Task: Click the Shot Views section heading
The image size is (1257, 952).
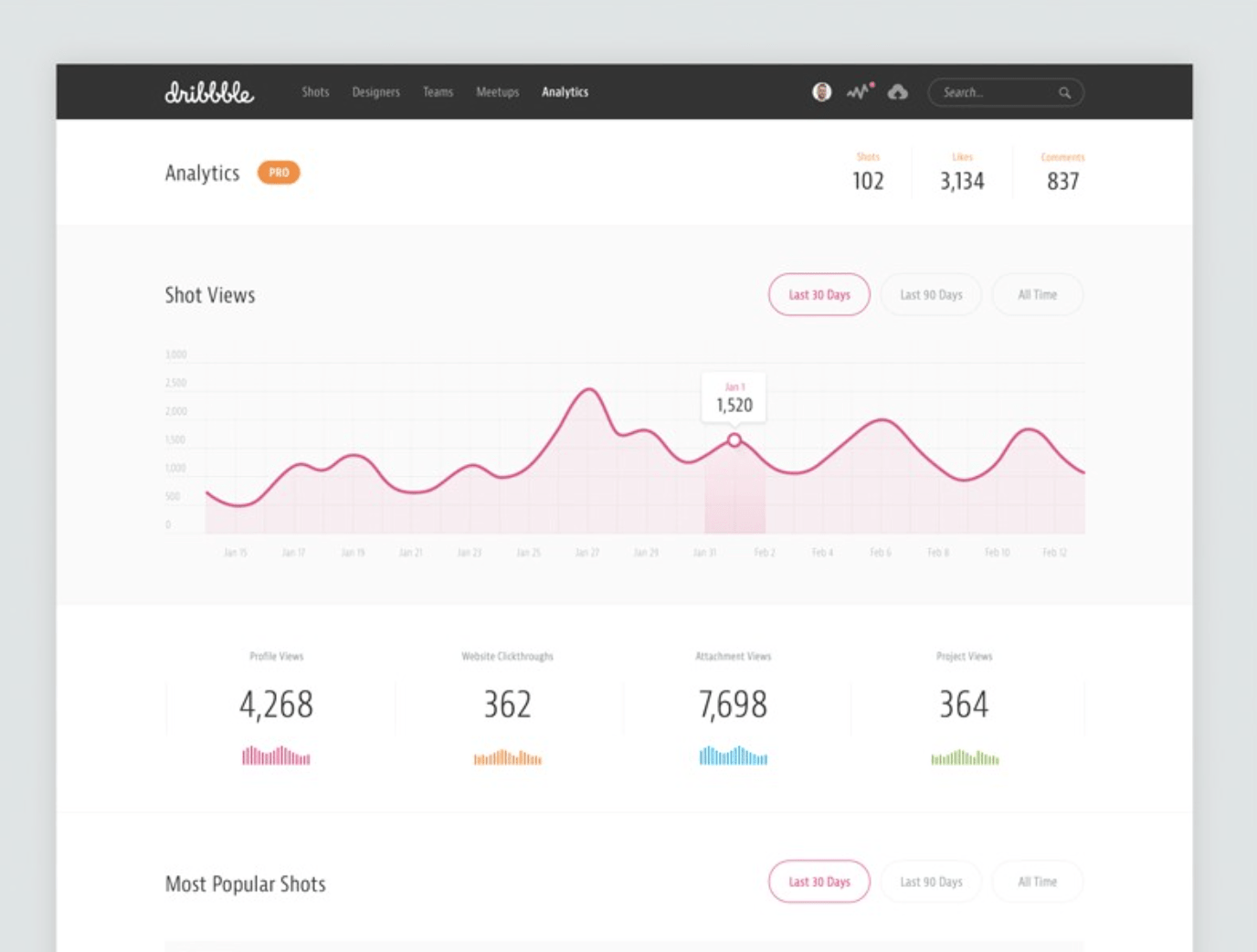Action: point(210,295)
